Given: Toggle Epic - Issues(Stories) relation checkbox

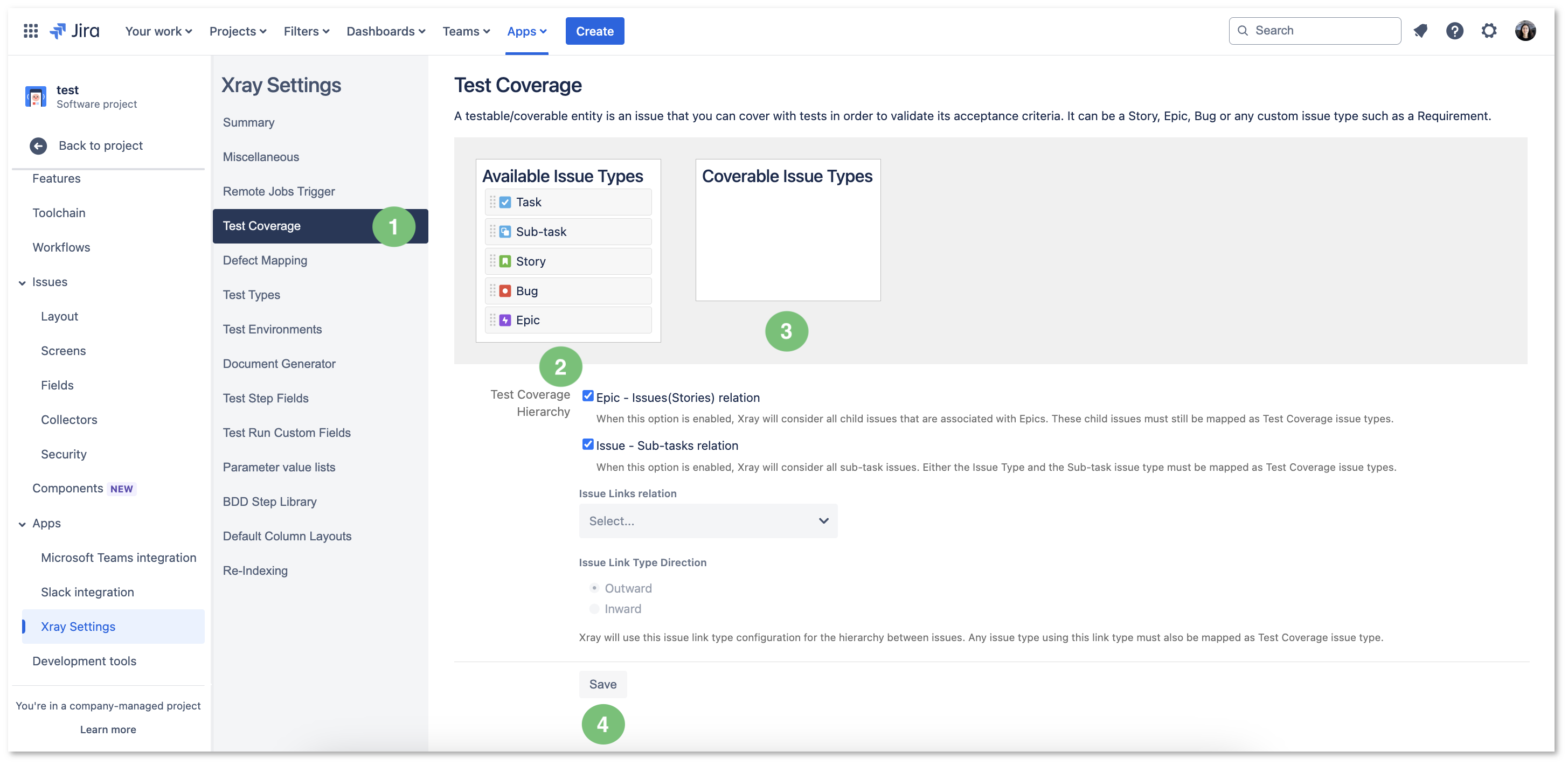Looking at the screenshot, I should tap(587, 396).
